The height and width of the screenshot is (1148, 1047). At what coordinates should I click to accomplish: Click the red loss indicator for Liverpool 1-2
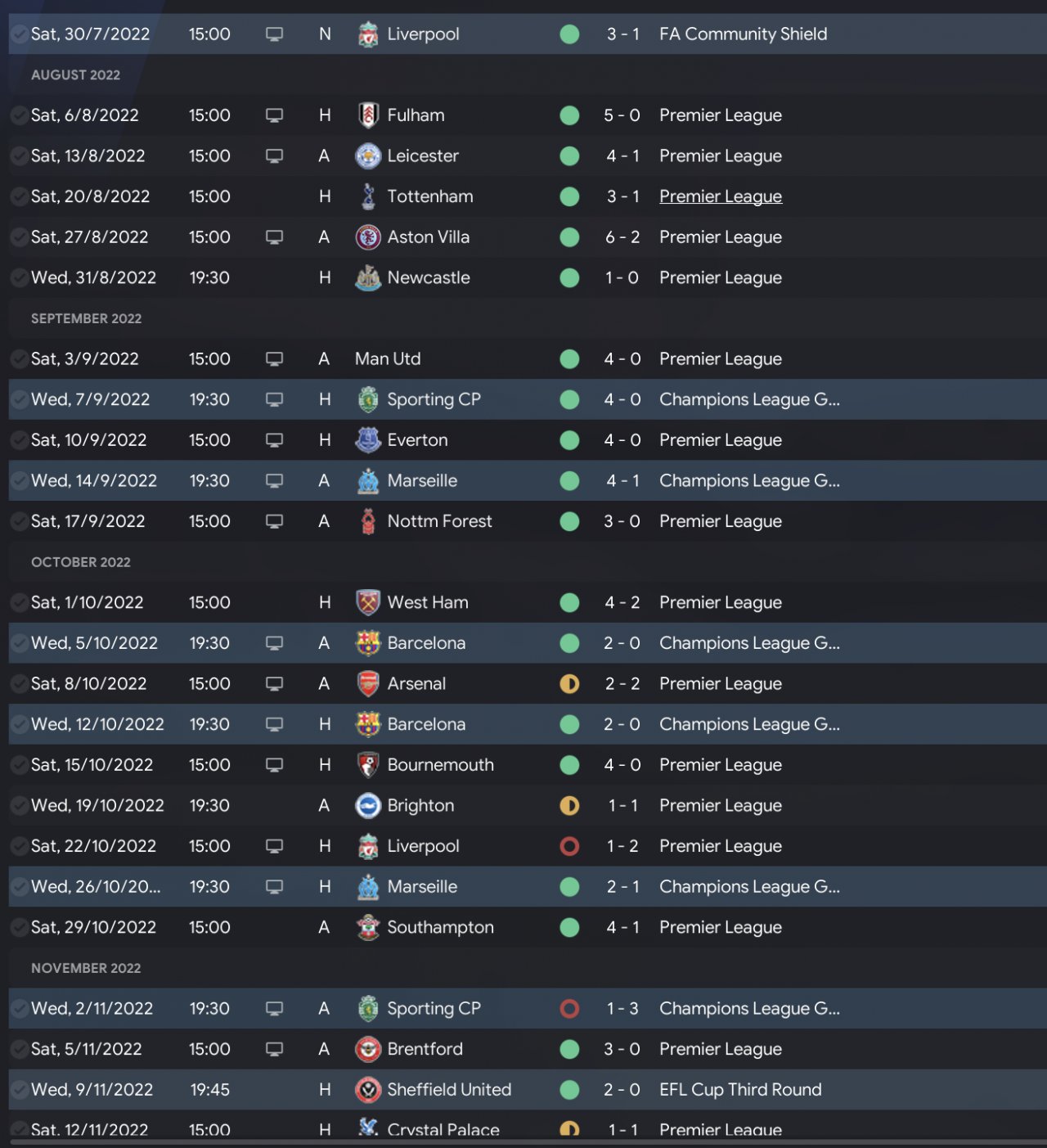pos(569,846)
